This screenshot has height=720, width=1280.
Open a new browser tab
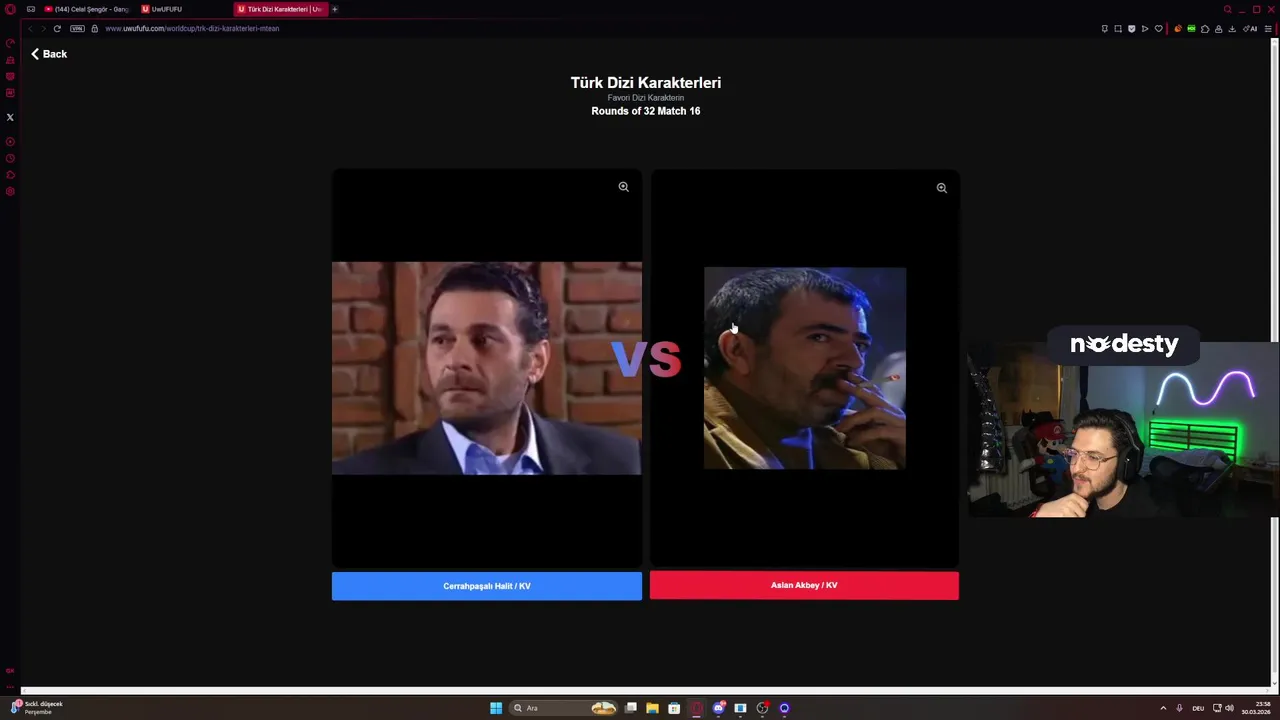pyautogui.click(x=335, y=9)
